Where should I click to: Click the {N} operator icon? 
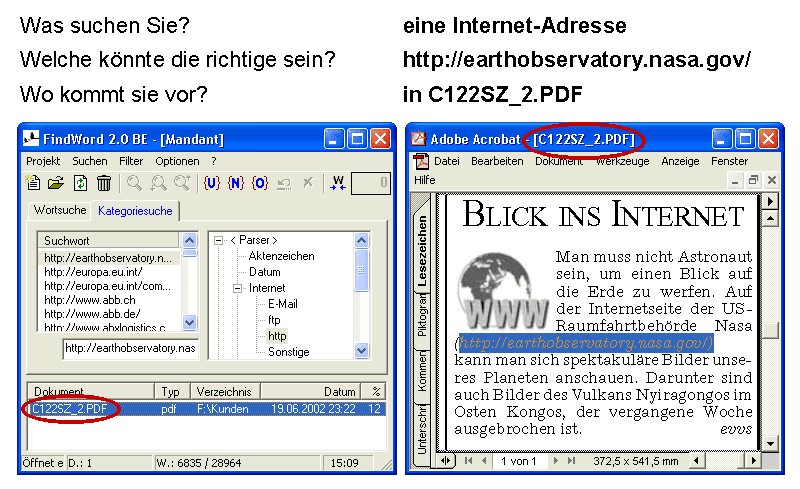coord(236,182)
